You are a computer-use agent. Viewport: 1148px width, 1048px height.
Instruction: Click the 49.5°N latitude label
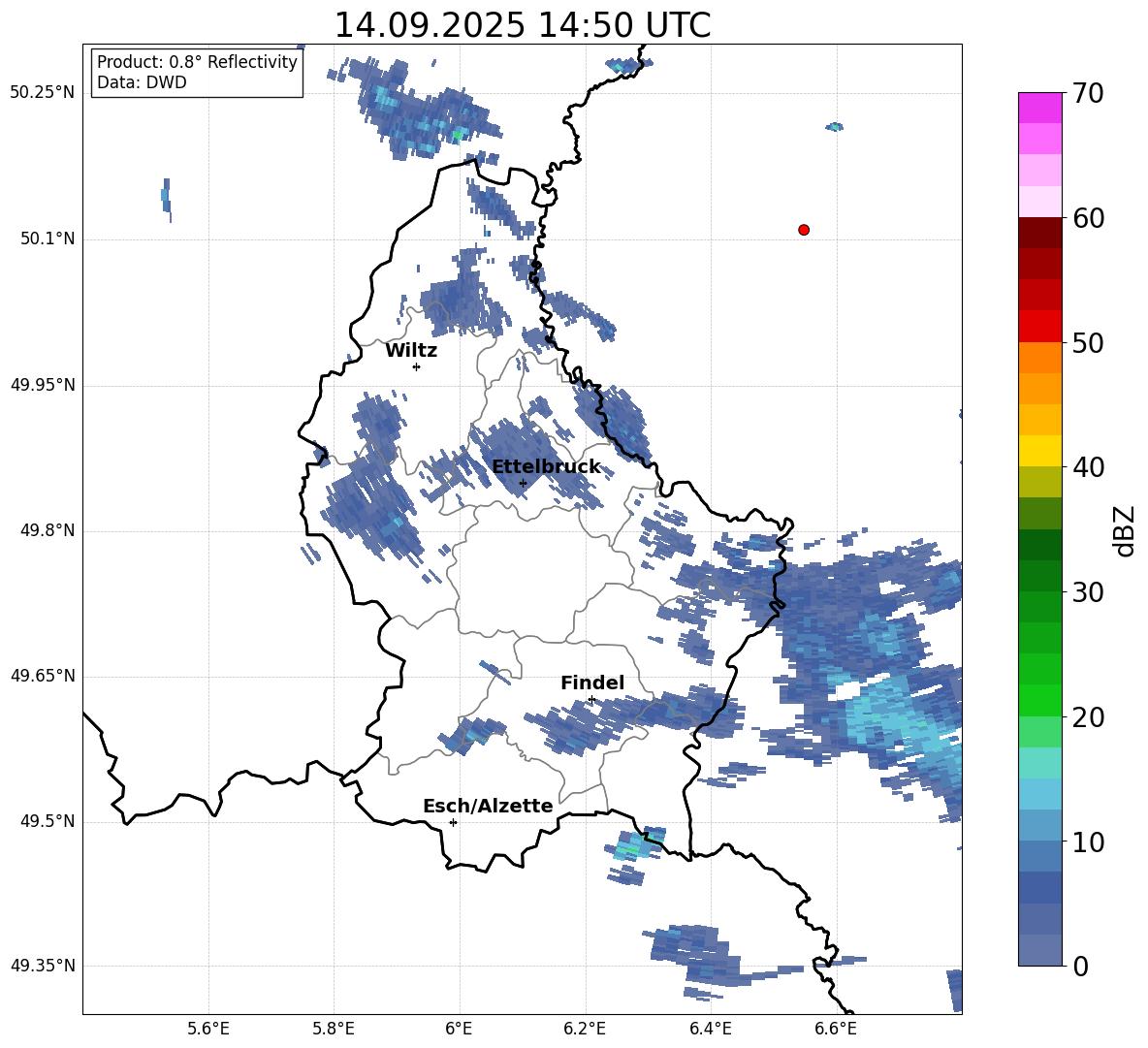coord(48,821)
